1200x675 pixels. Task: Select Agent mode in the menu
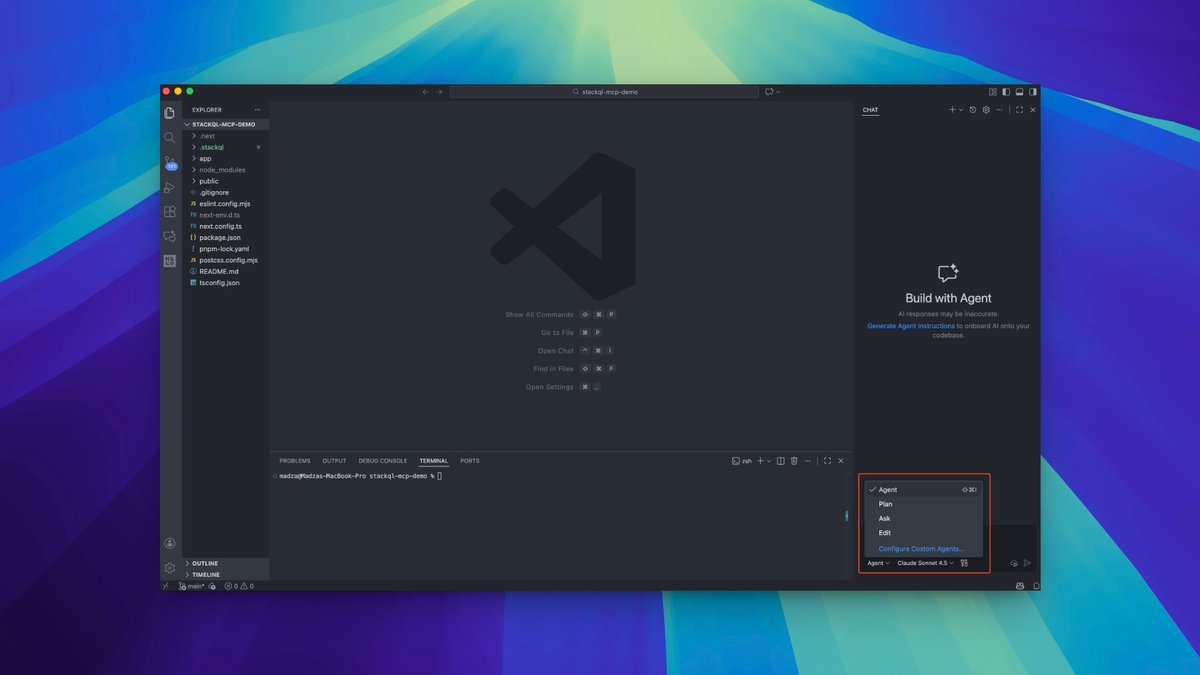point(924,490)
